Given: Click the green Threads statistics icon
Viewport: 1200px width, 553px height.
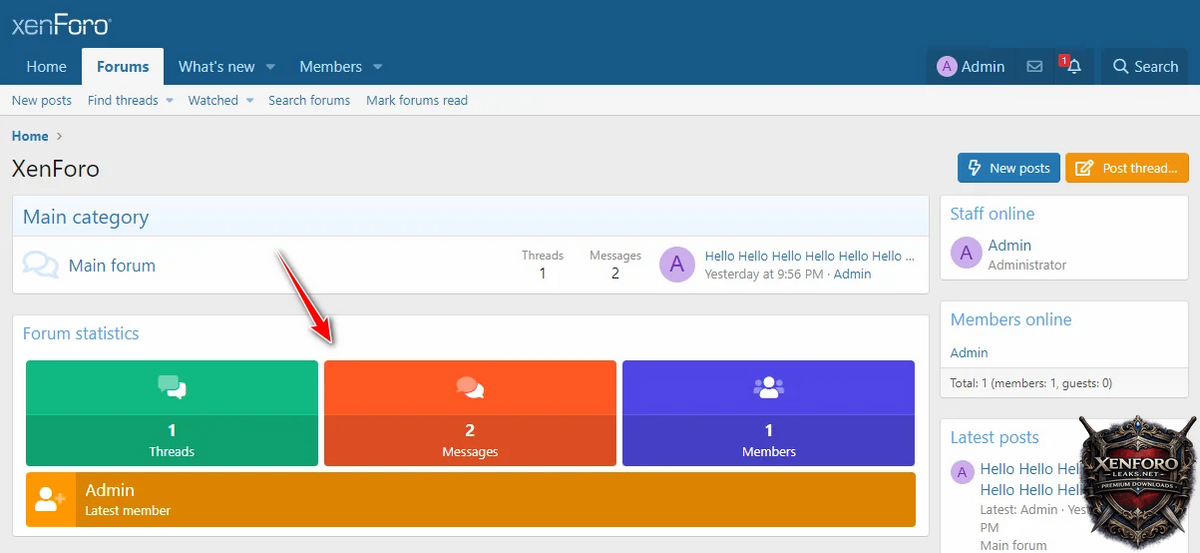Looking at the screenshot, I should [x=172, y=387].
